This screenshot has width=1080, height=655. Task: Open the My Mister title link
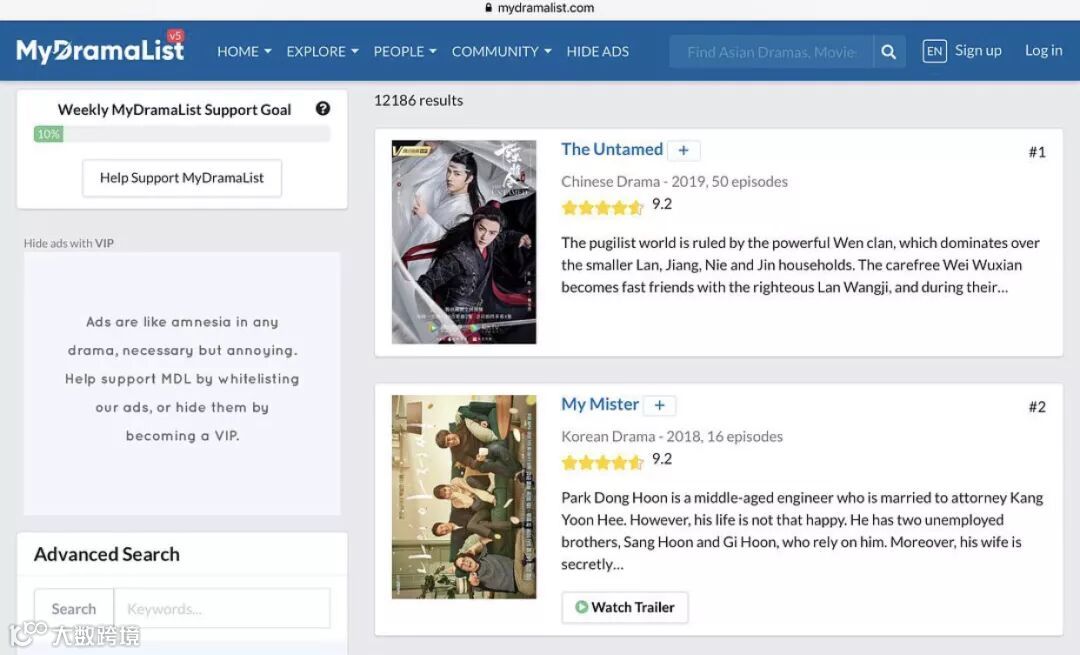(x=600, y=404)
